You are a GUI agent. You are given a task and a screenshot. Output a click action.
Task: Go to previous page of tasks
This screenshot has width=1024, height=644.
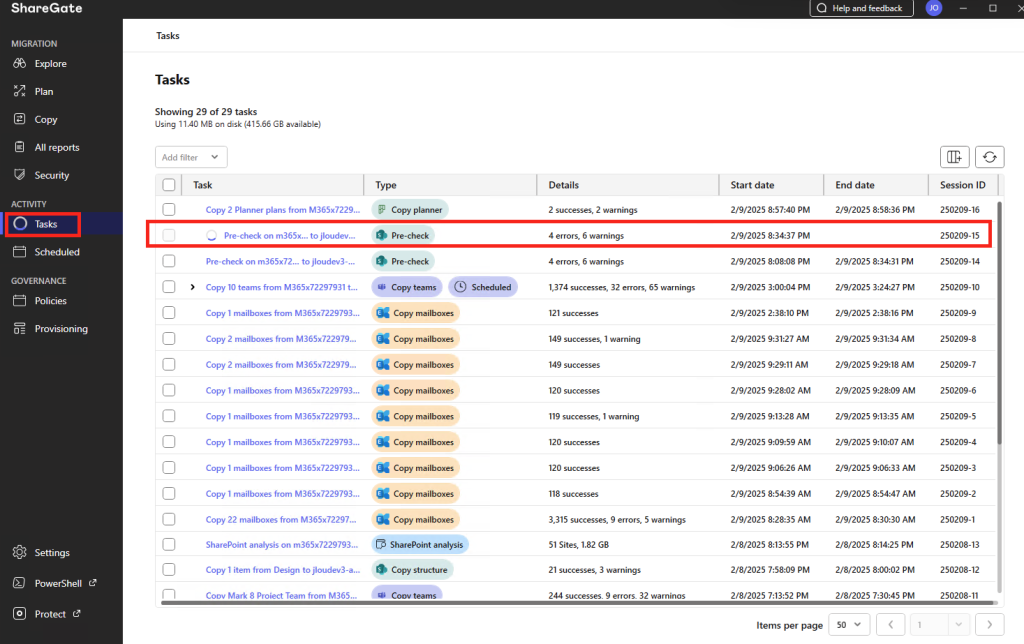pyautogui.click(x=890, y=625)
